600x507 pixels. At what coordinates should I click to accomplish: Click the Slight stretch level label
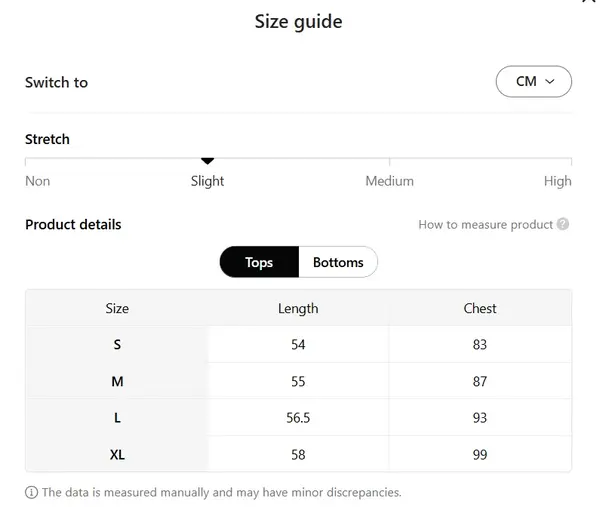coord(207,181)
